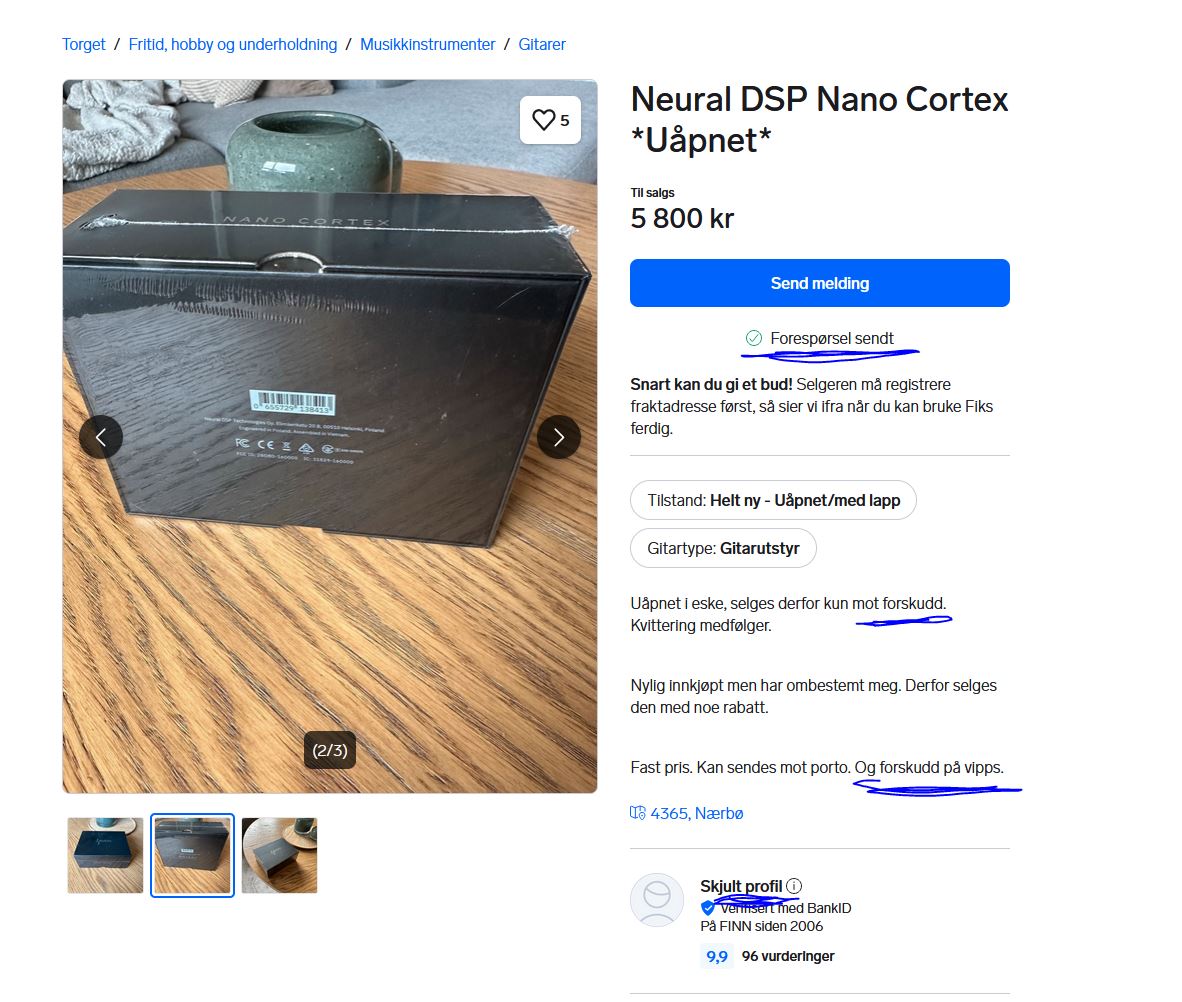Open the first thumbnail of the box
Screen dimensions: 1182x1002
pyautogui.click(x=105, y=856)
